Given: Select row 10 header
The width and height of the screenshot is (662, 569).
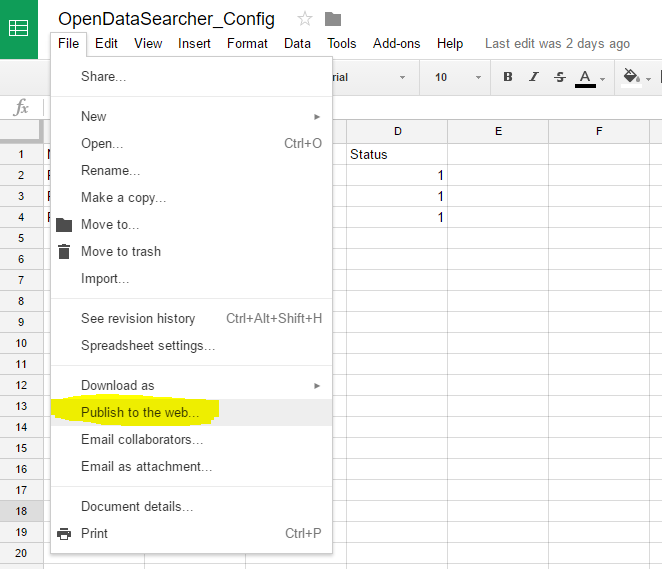Looking at the screenshot, I should 21,343.
